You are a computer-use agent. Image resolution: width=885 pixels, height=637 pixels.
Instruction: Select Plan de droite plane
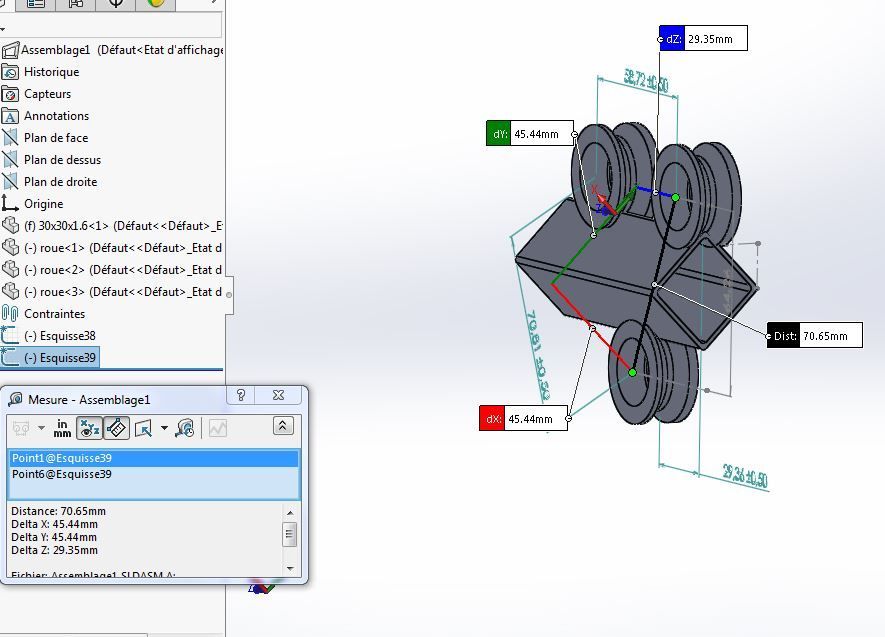tap(60, 182)
